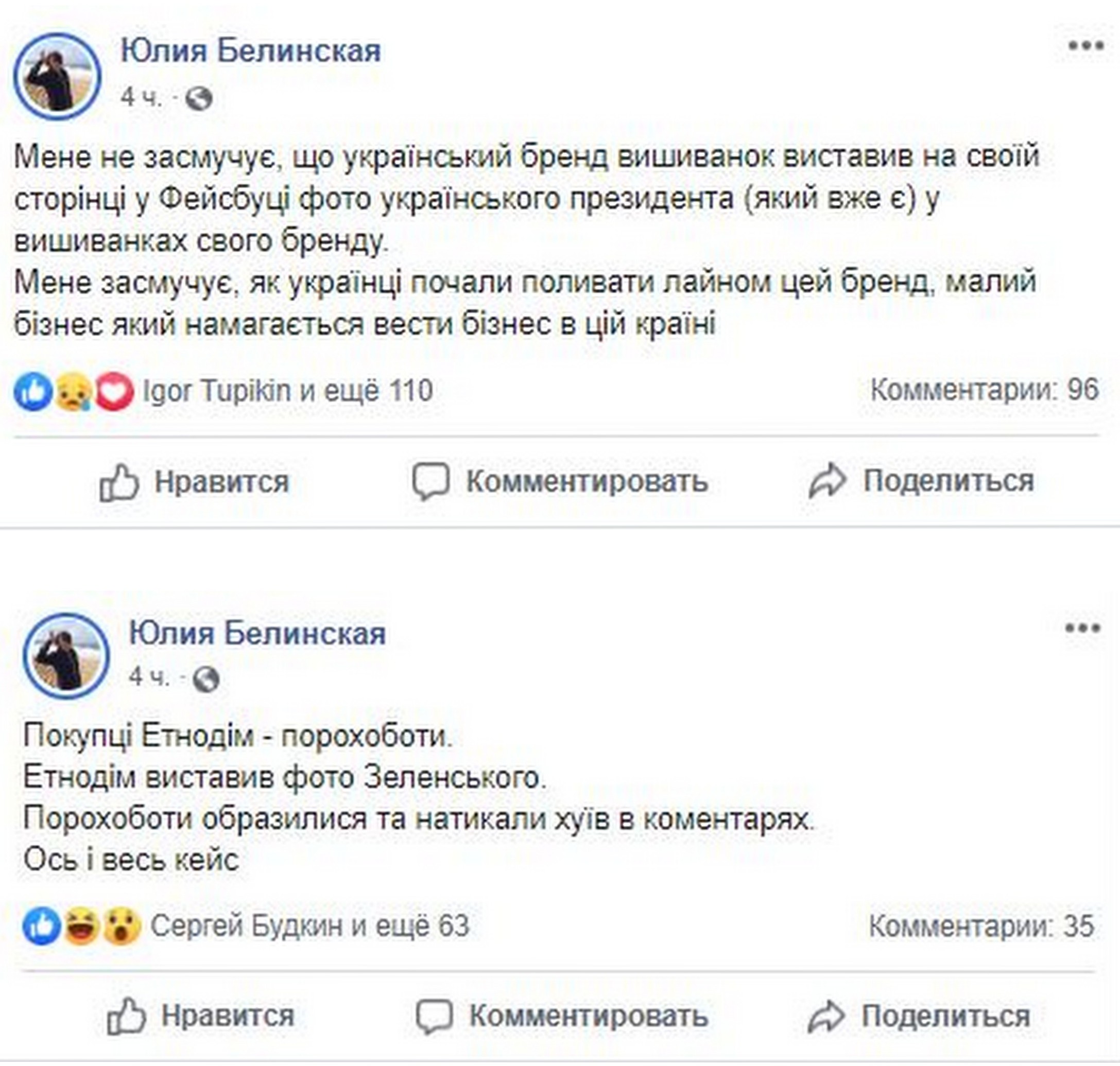Viewport: 1120px width, 1066px height.
Task: Open profile picture on the second post
Action: click(66, 656)
